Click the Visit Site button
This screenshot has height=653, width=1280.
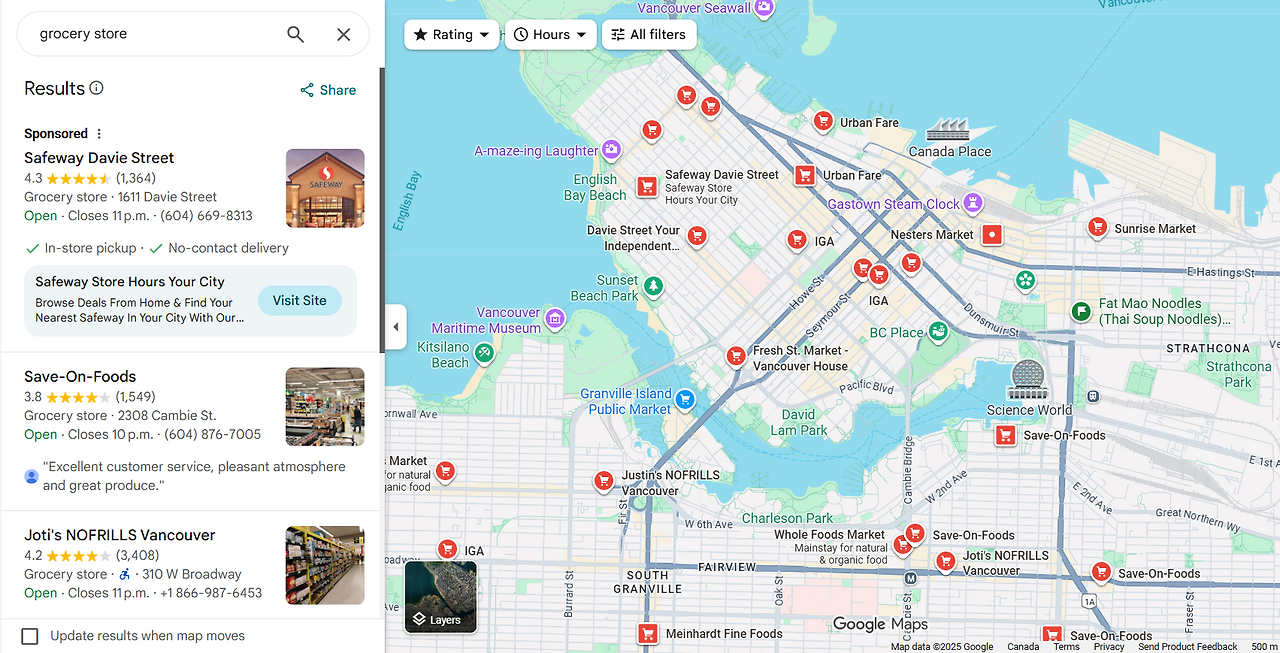[x=300, y=300]
